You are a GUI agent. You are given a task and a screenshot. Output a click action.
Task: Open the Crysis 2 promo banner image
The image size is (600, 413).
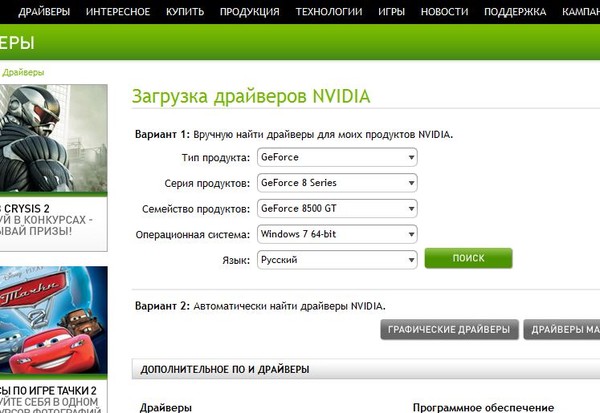pos(54,138)
